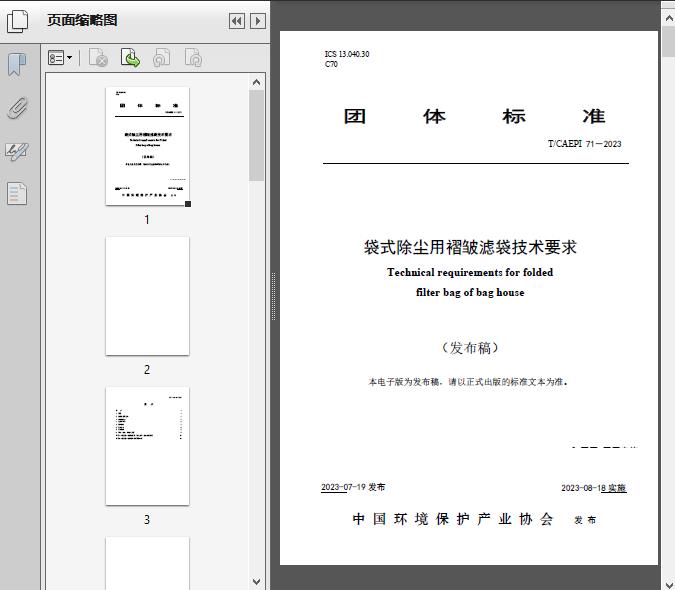Click the 'ICS 13.040.30' text
The height and width of the screenshot is (590, 675).
pyautogui.click(x=347, y=54)
